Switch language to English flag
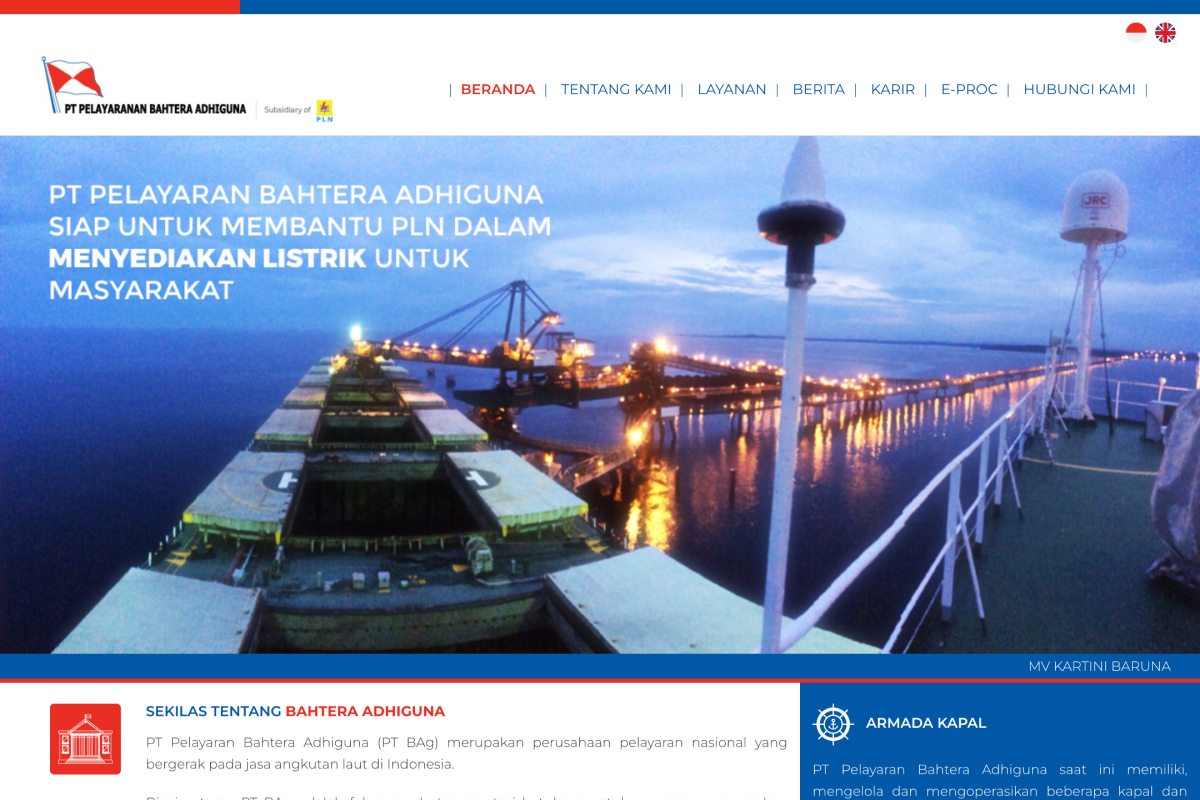Viewport: 1200px width, 800px height. pos(1165,33)
